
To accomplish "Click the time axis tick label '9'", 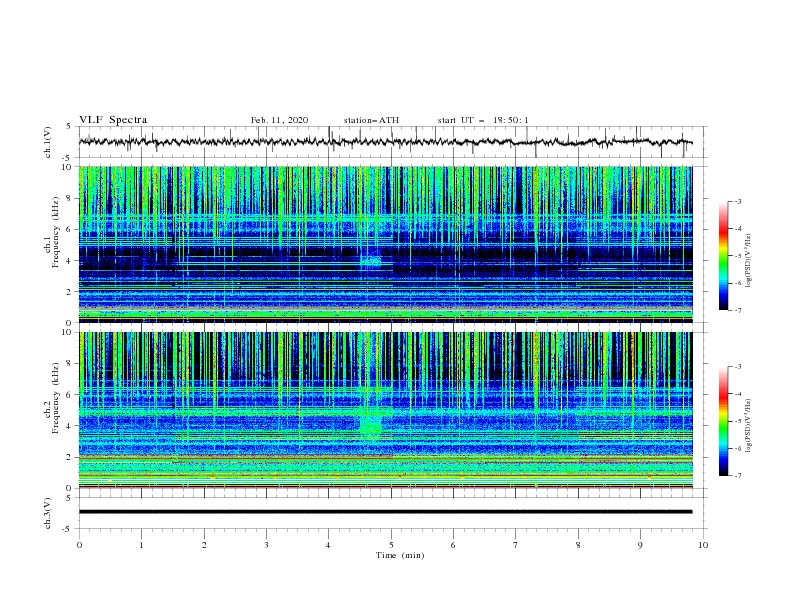I will pos(640,545).
